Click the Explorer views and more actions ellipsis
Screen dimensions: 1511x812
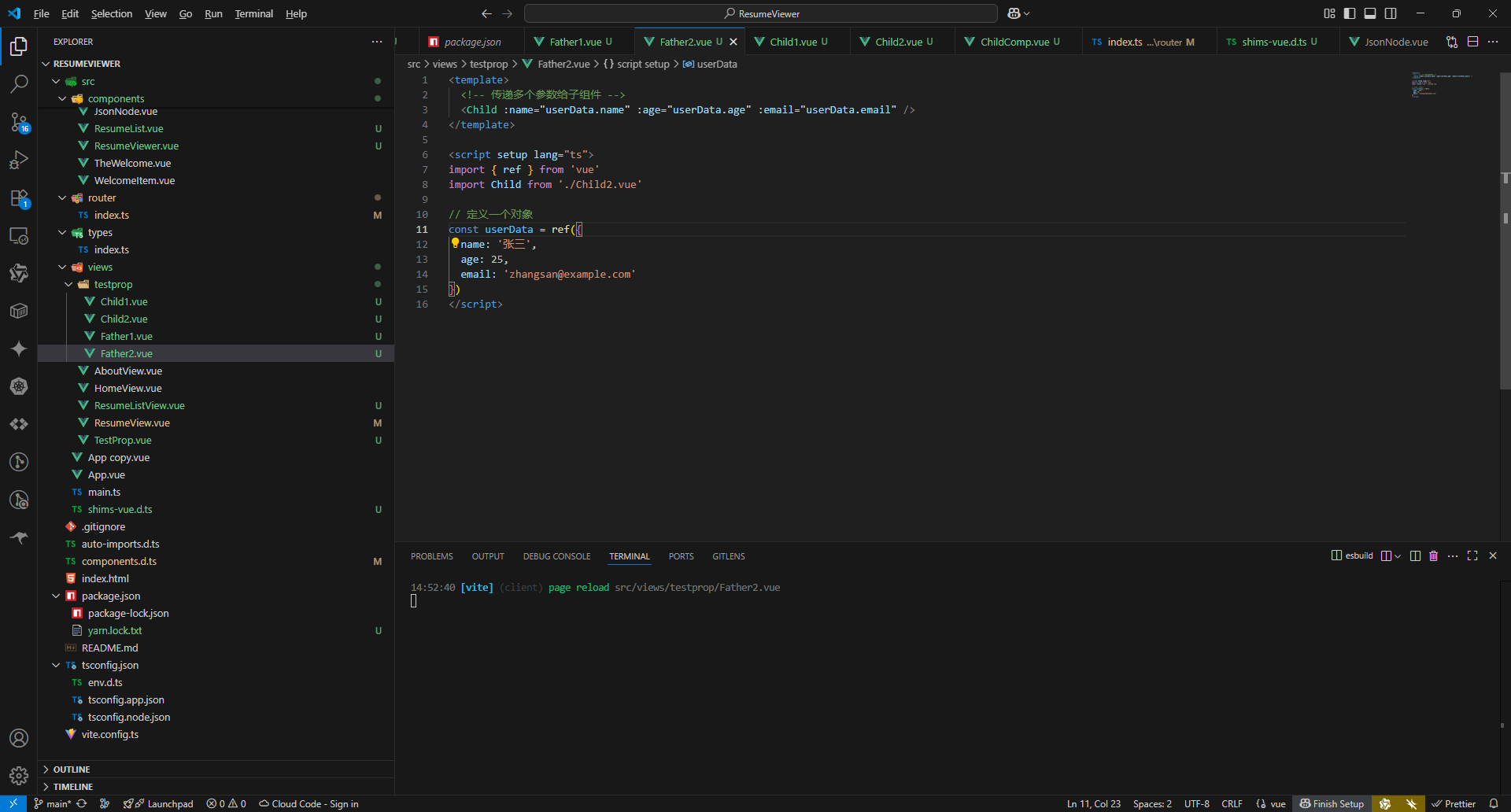(x=377, y=42)
